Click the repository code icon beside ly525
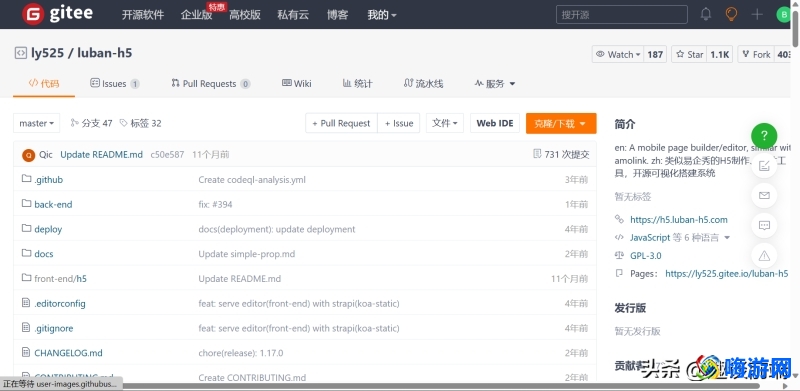 (20, 53)
